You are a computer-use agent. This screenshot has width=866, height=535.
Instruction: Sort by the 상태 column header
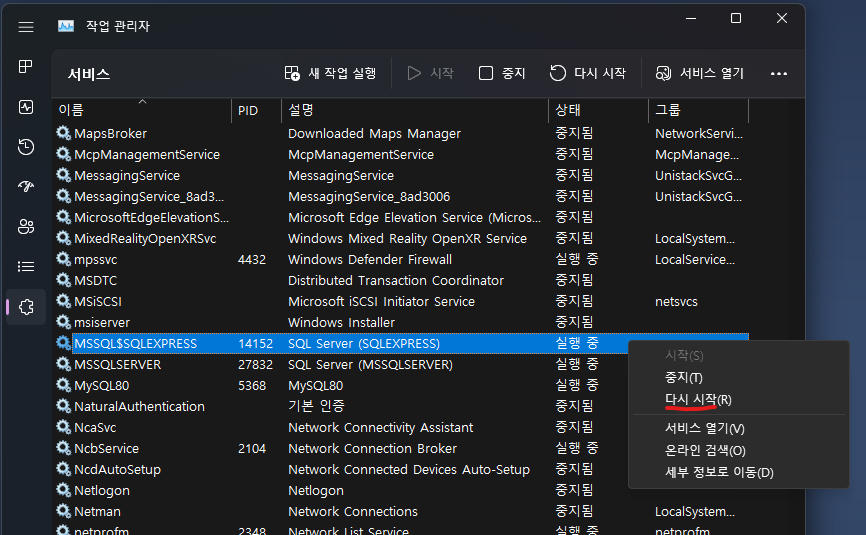click(598, 110)
